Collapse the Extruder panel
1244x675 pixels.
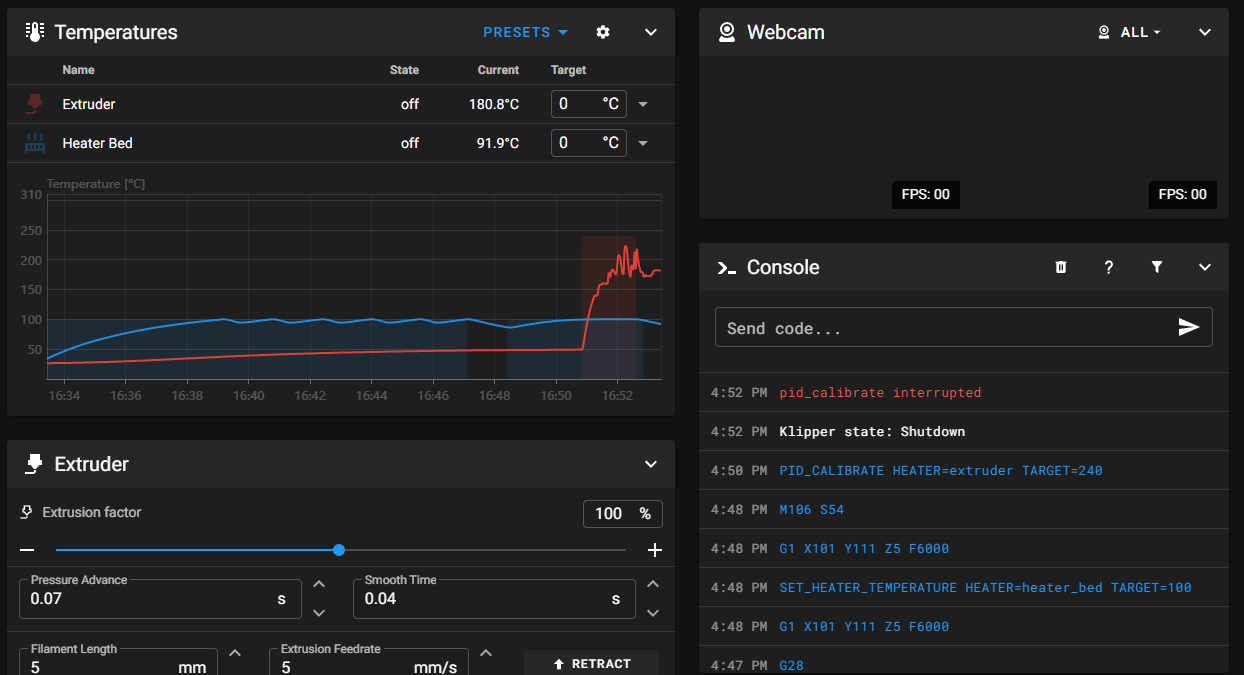pos(651,464)
